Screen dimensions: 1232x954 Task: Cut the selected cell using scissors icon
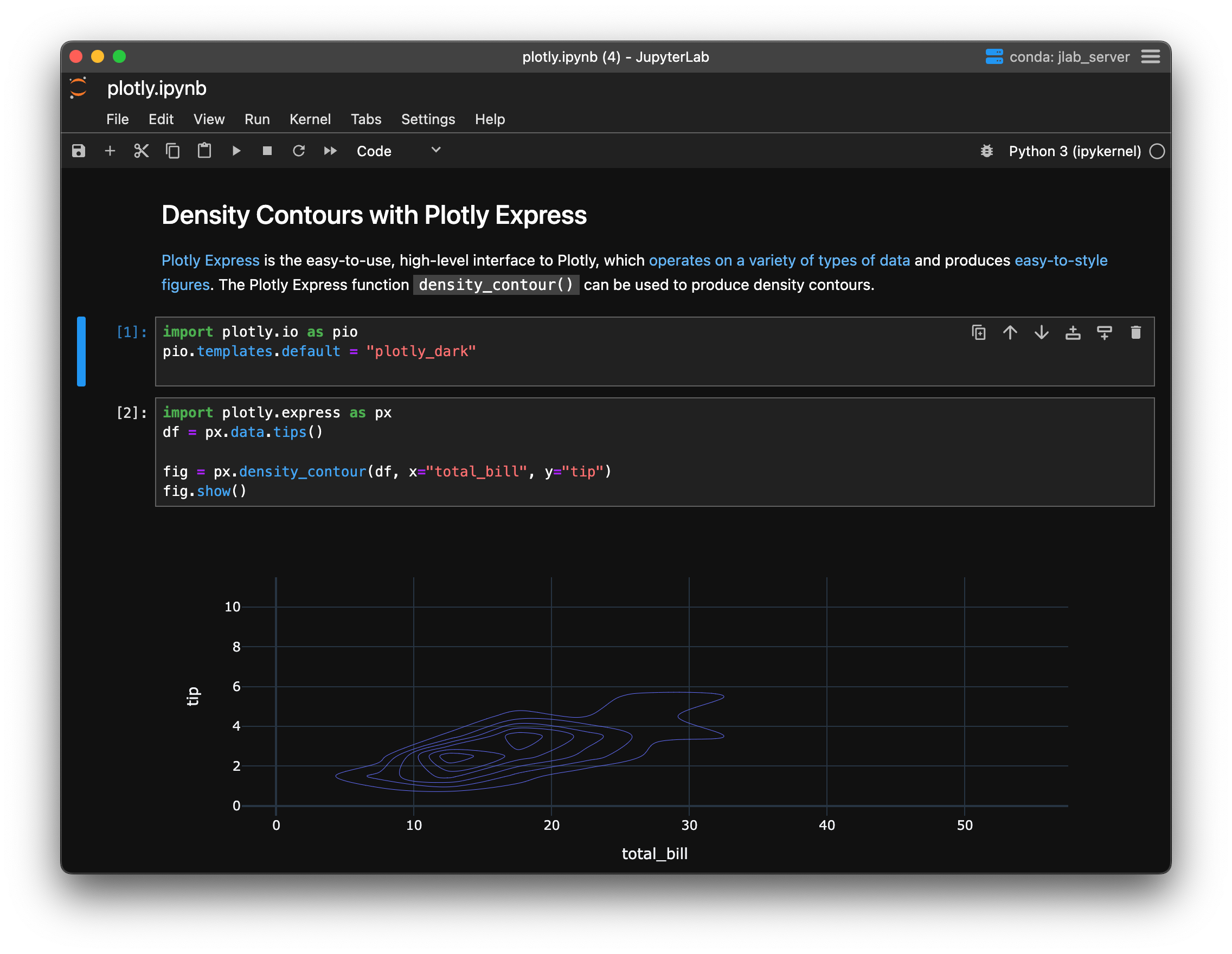click(142, 151)
